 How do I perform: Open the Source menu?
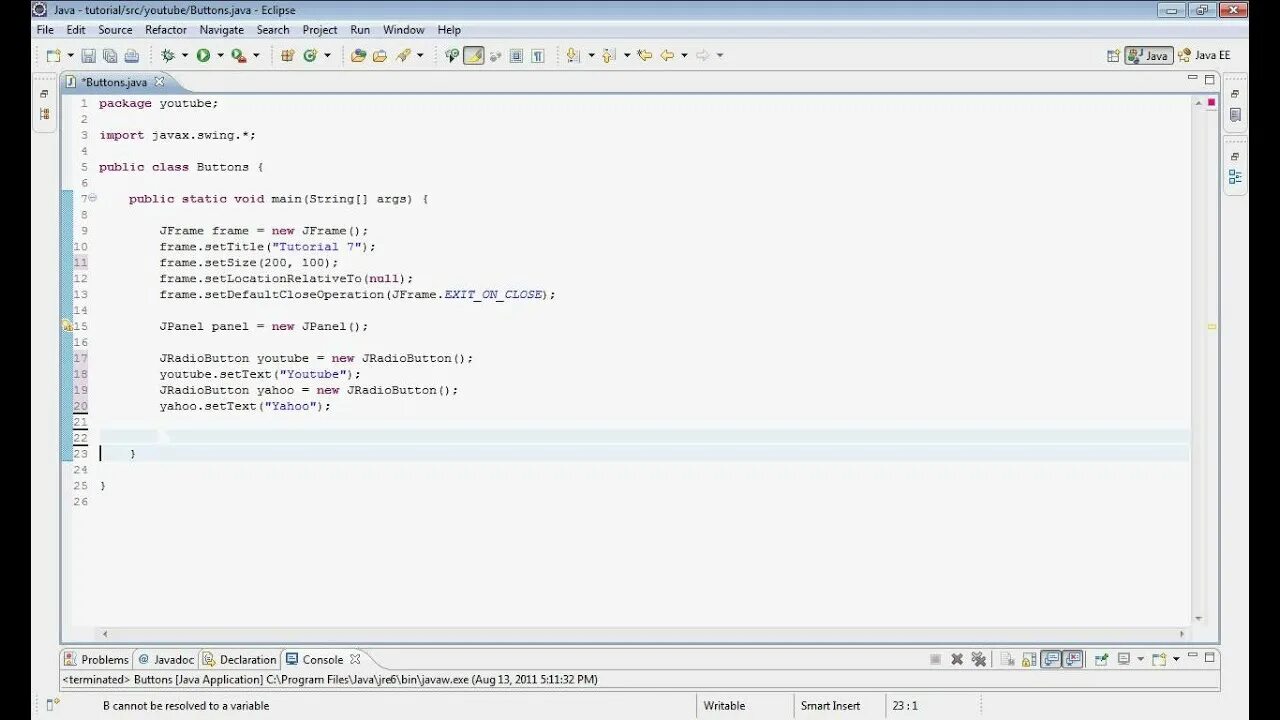click(x=115, y=30)
